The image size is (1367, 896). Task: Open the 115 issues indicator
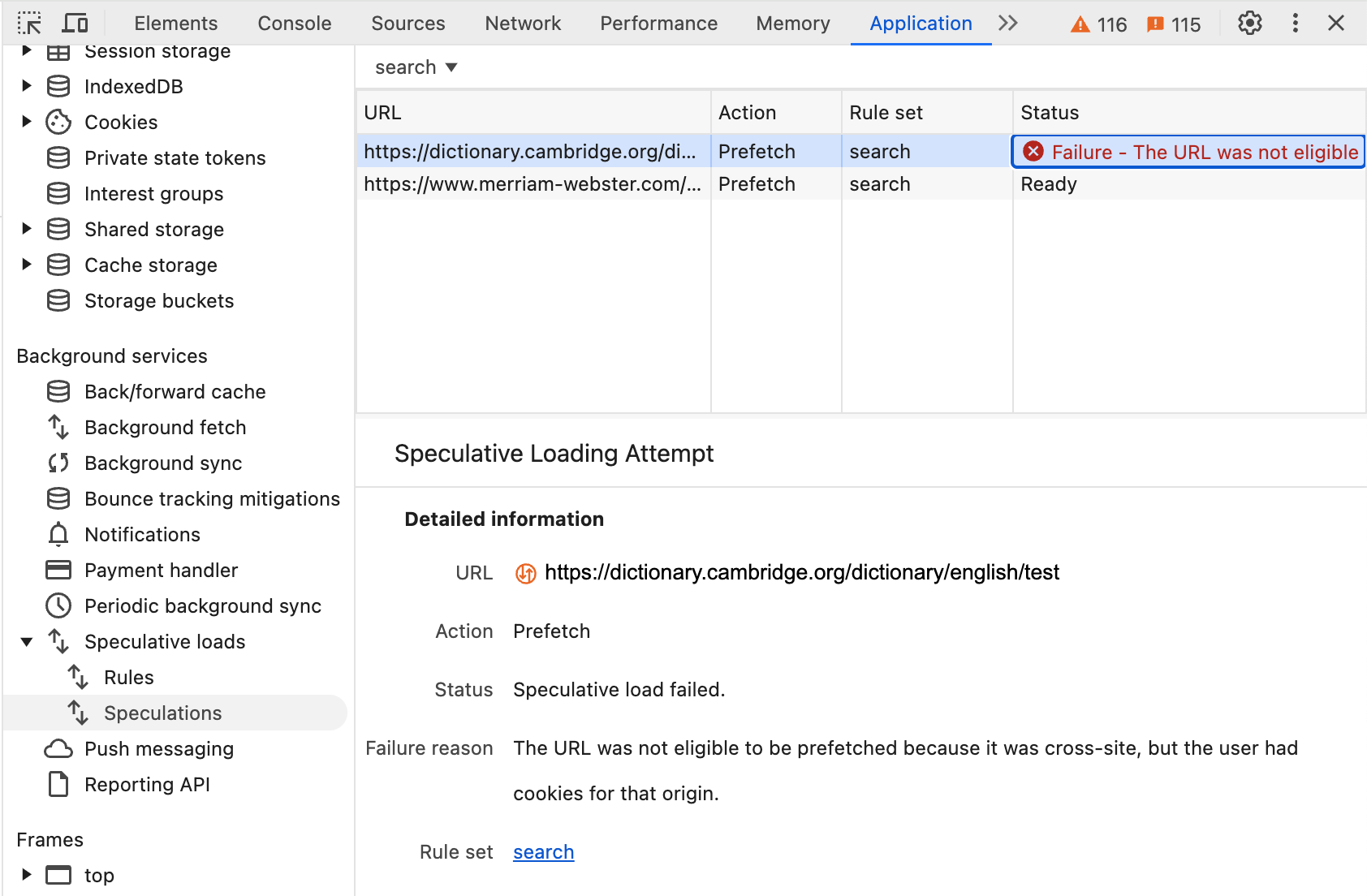coord(1174,24)
